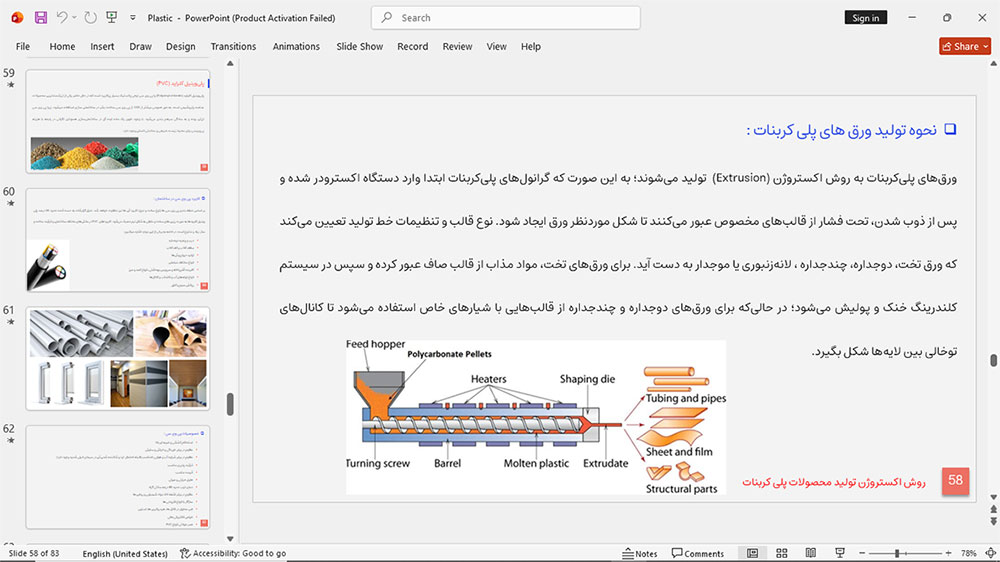Toggle the Notes pane

click(640, 553)
